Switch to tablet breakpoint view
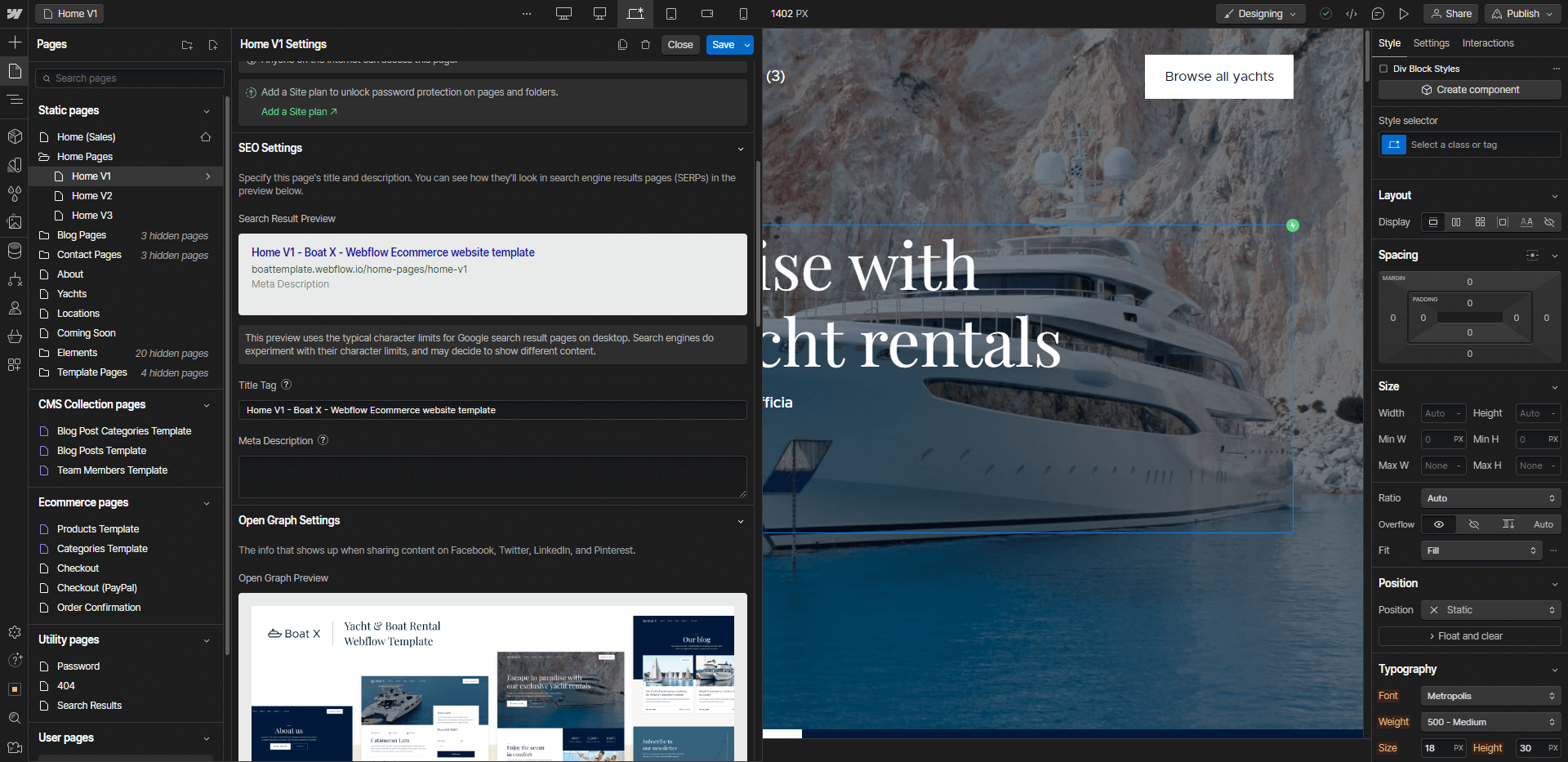The width and height of the screenshot is (1568, 762). 671,14
